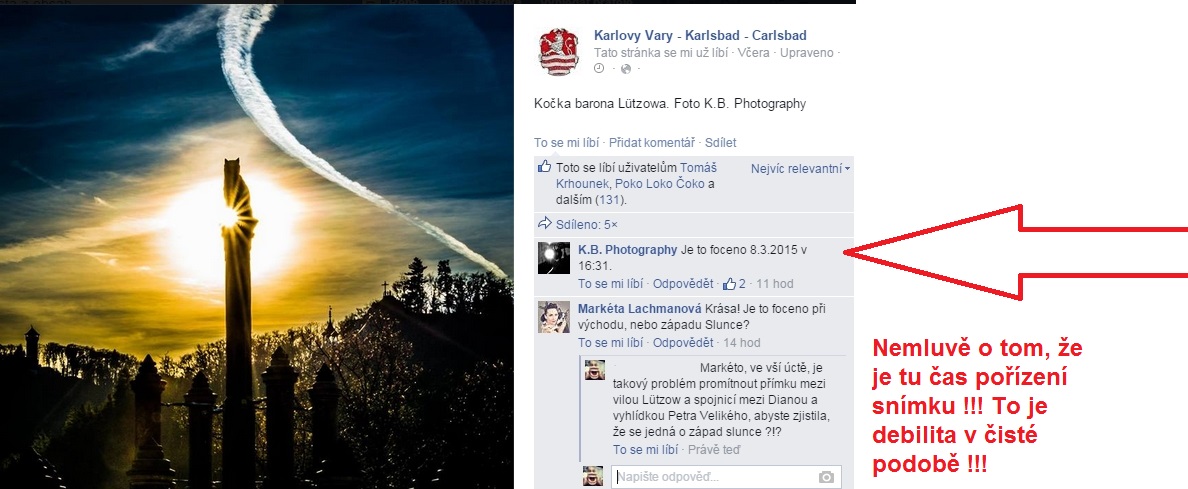This screenshot has height=489, width=1188.
Task: Open Karlovy Vary - Karlsbad - Carlsbad page link
Action: (x=700, y=36)
